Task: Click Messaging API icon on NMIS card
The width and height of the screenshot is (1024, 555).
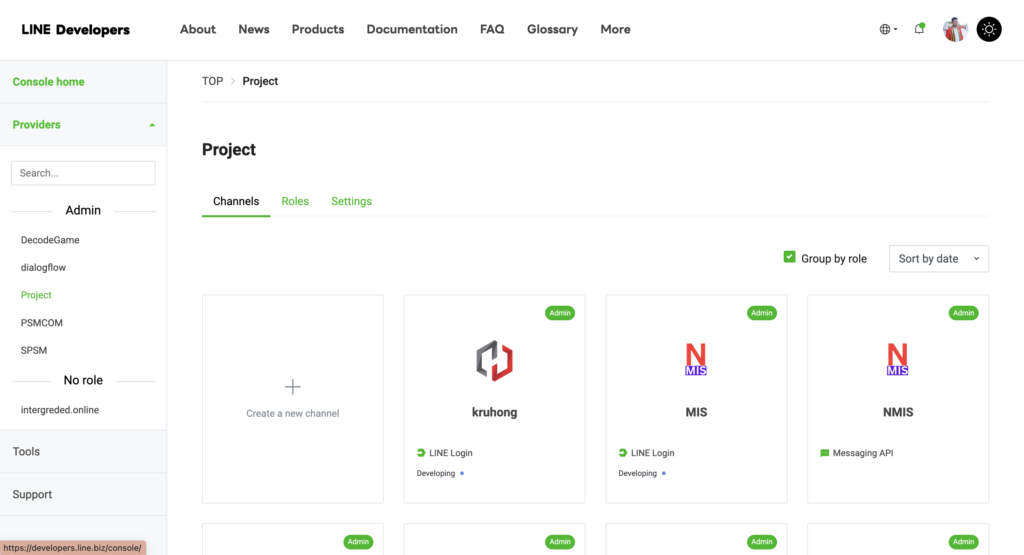Action: 824,452
